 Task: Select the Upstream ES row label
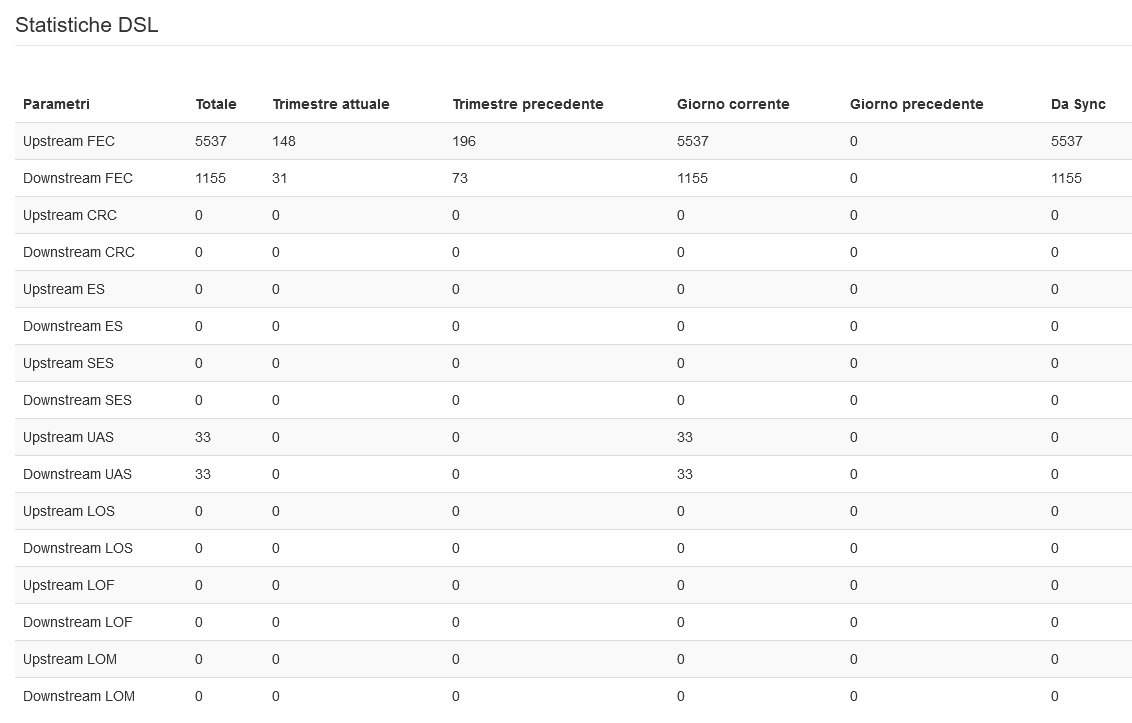click(64, 289)
